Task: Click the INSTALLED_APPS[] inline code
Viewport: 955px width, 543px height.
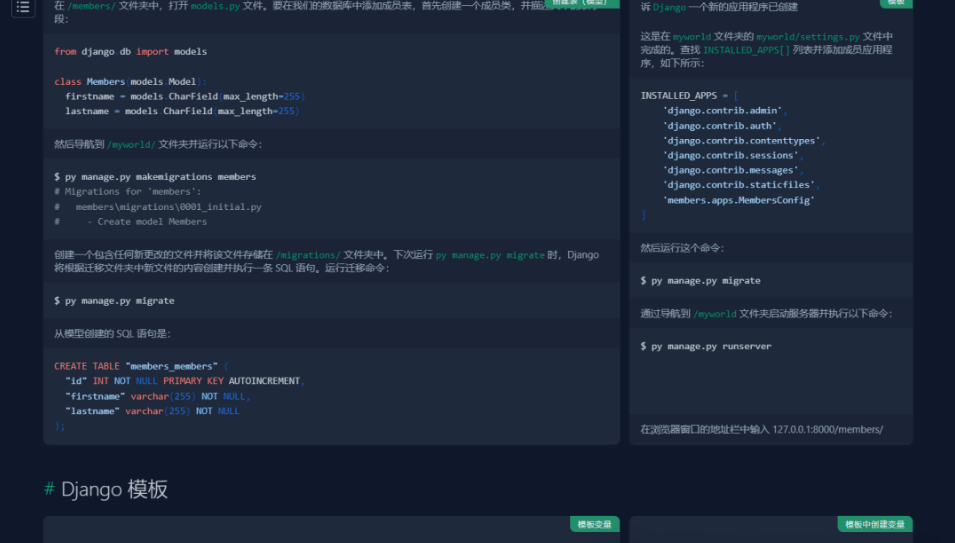Action: coord(746,50)
